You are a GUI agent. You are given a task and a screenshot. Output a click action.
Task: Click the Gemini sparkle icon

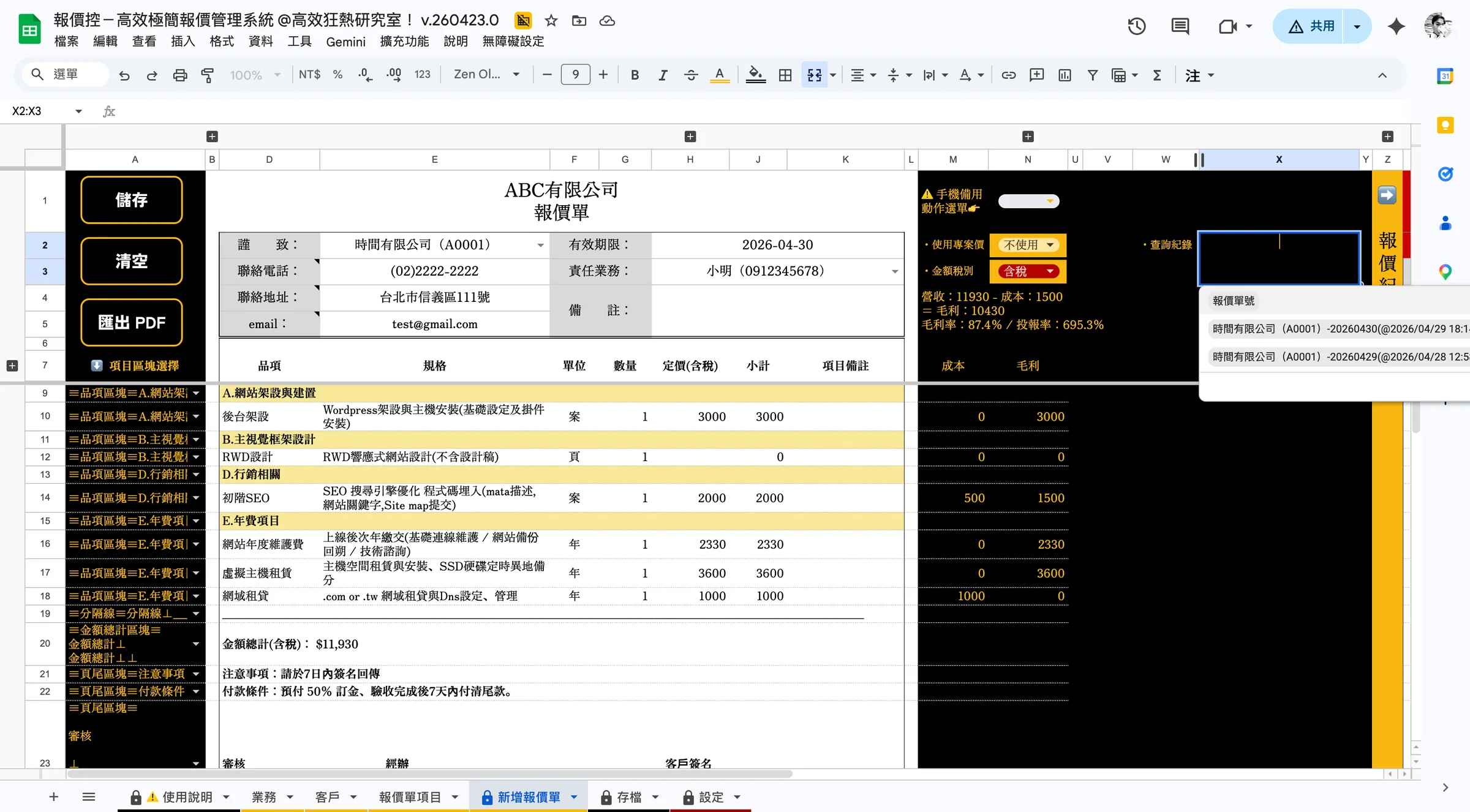pos(1396,26)
